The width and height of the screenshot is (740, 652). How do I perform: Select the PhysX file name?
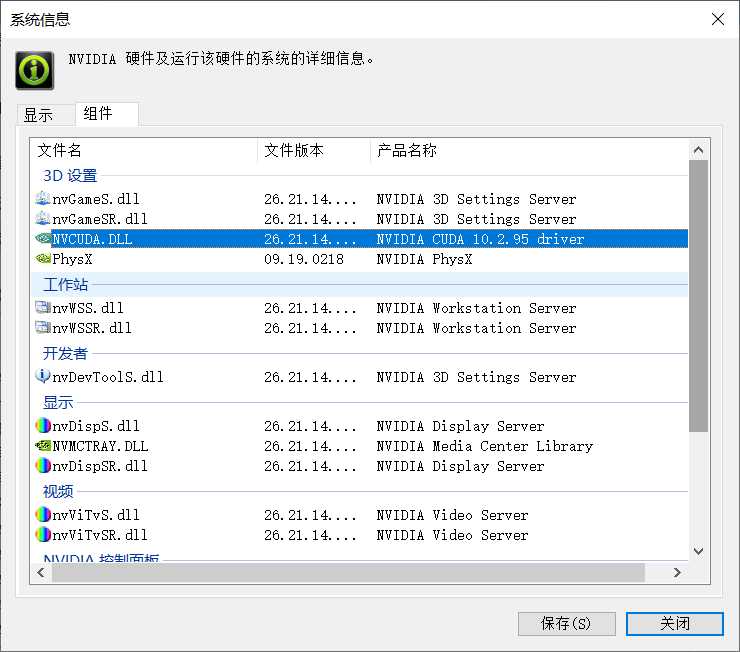click(72, 259)
